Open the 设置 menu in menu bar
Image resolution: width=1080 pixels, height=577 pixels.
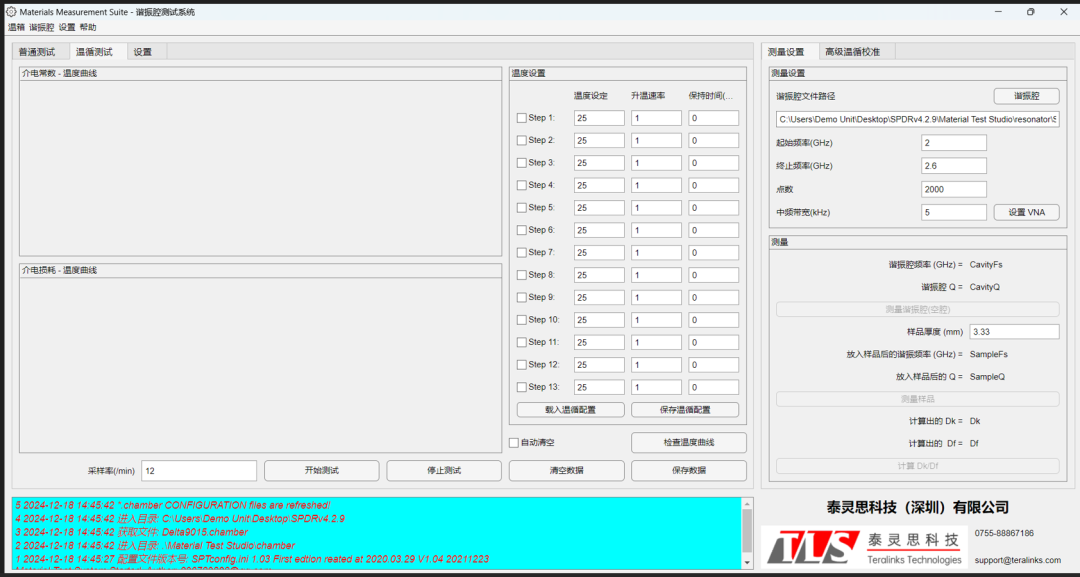[67, 28]
